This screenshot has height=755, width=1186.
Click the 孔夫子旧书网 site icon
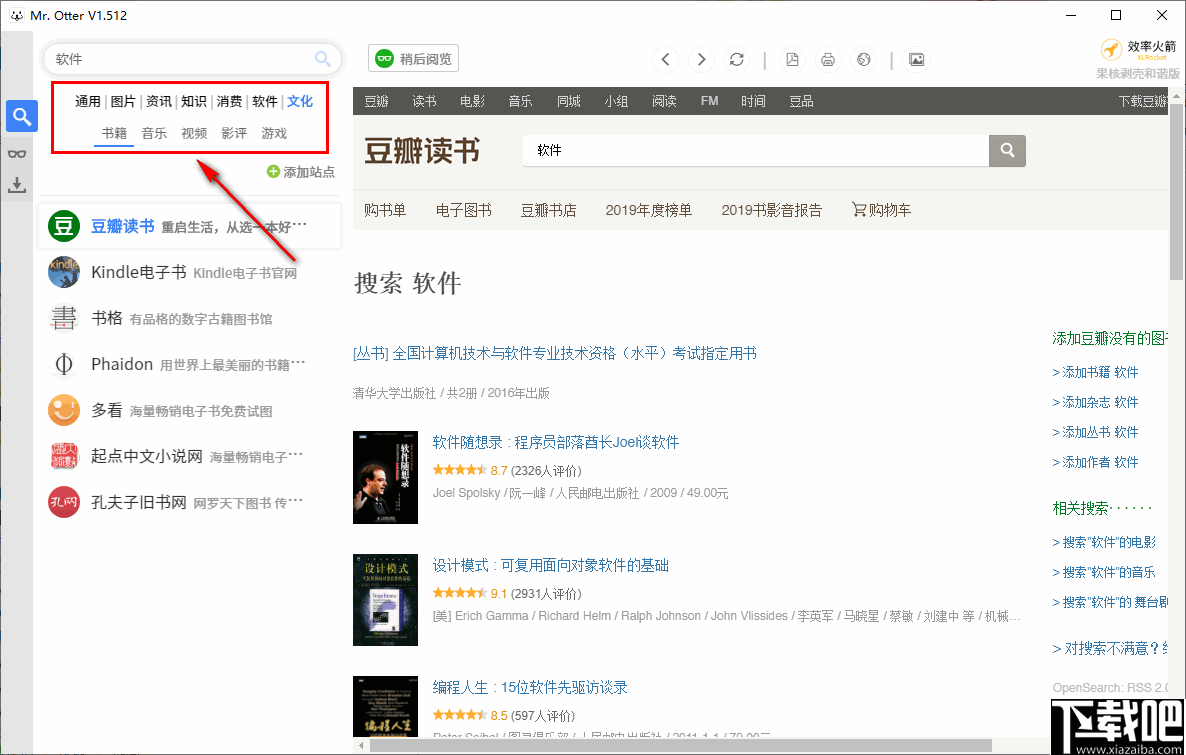click(64, 502)
